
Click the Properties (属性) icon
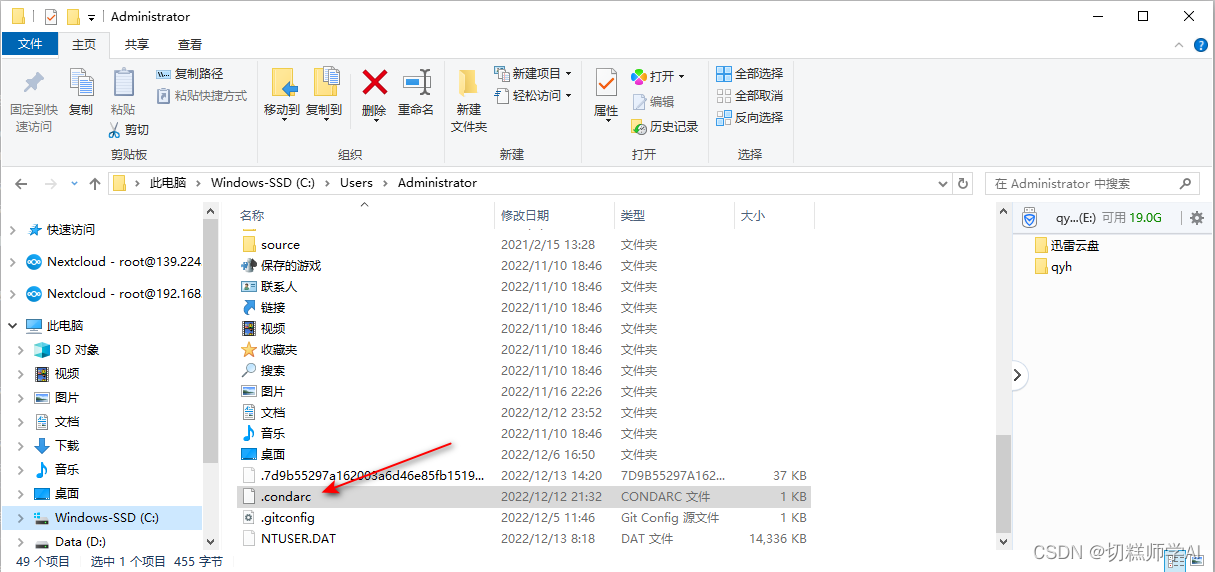coord(606,82)
